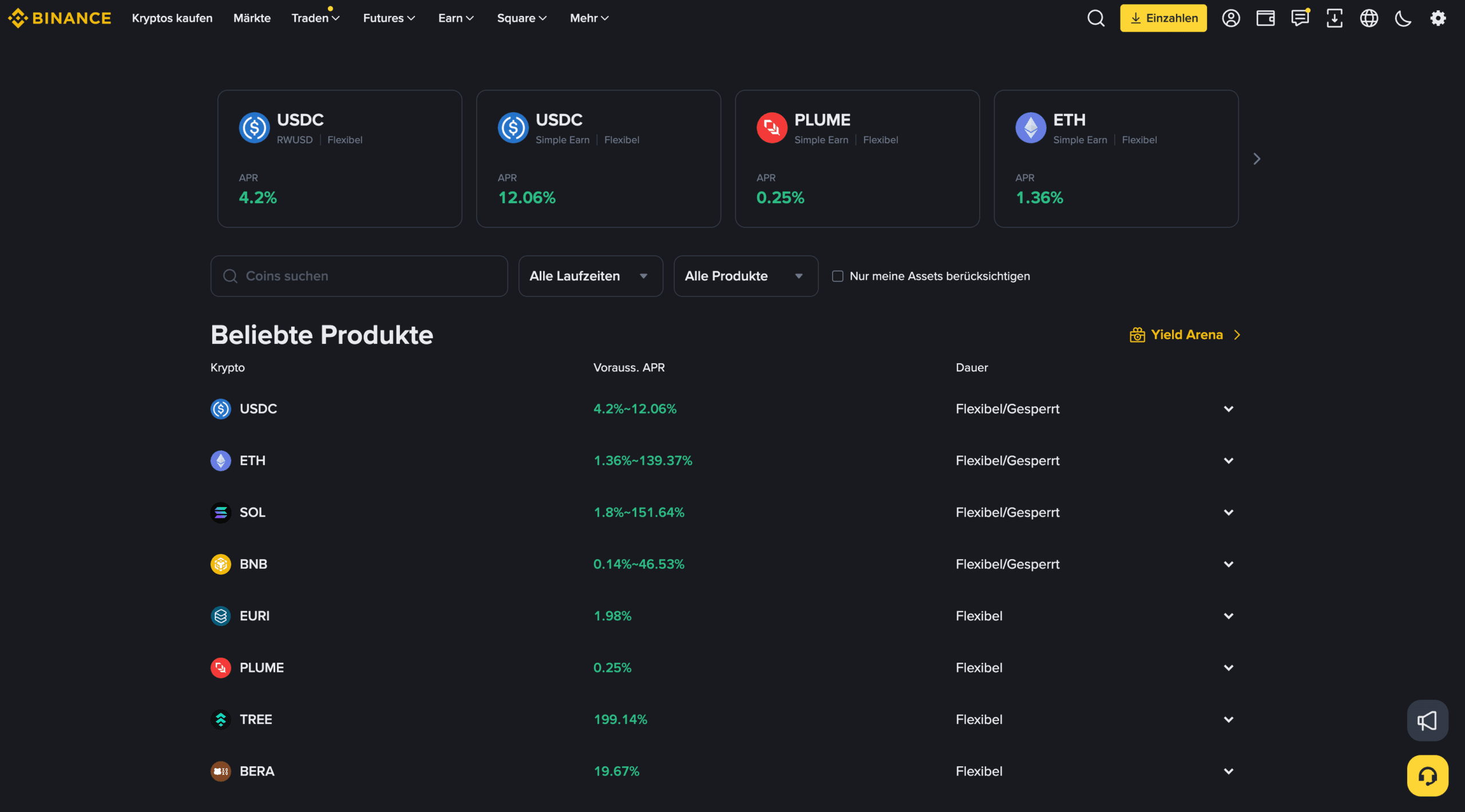The height and width of the screenshot is (812, 1465).
Task: Toggle dark mode moon icon
Action: tap(1403, 18)
